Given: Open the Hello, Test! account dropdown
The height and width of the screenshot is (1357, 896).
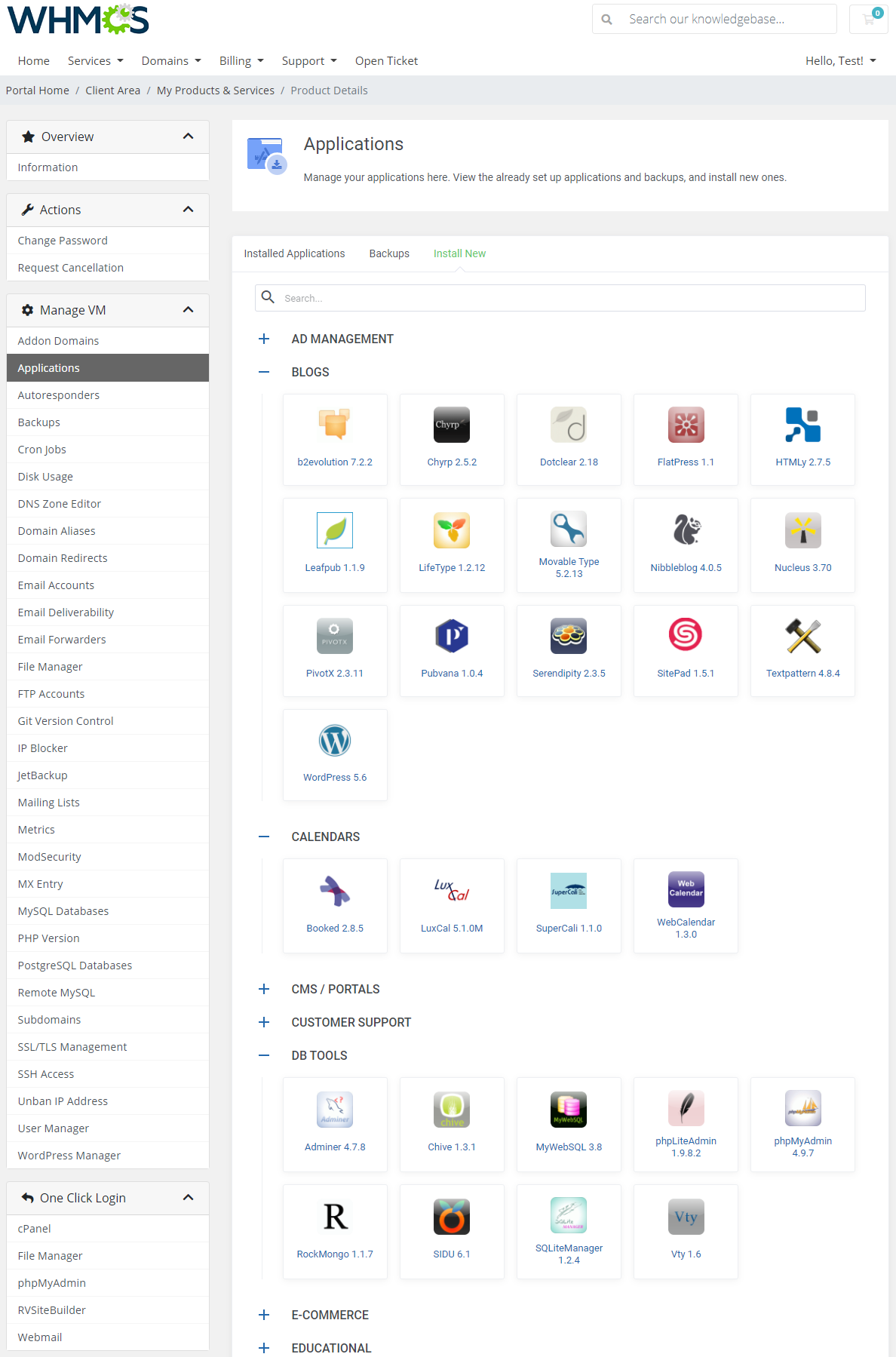Looking at the screenshot, I should [x=840, y=61].
